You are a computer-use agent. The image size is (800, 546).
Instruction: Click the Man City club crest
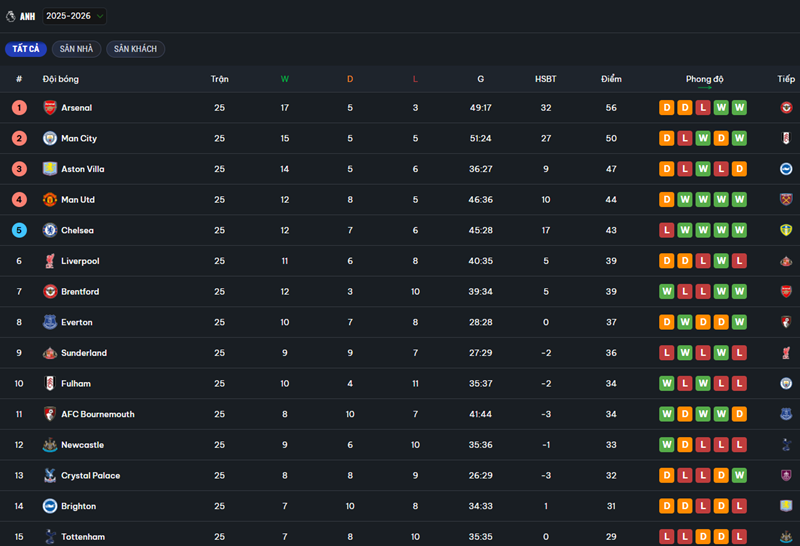pos(50,139)
